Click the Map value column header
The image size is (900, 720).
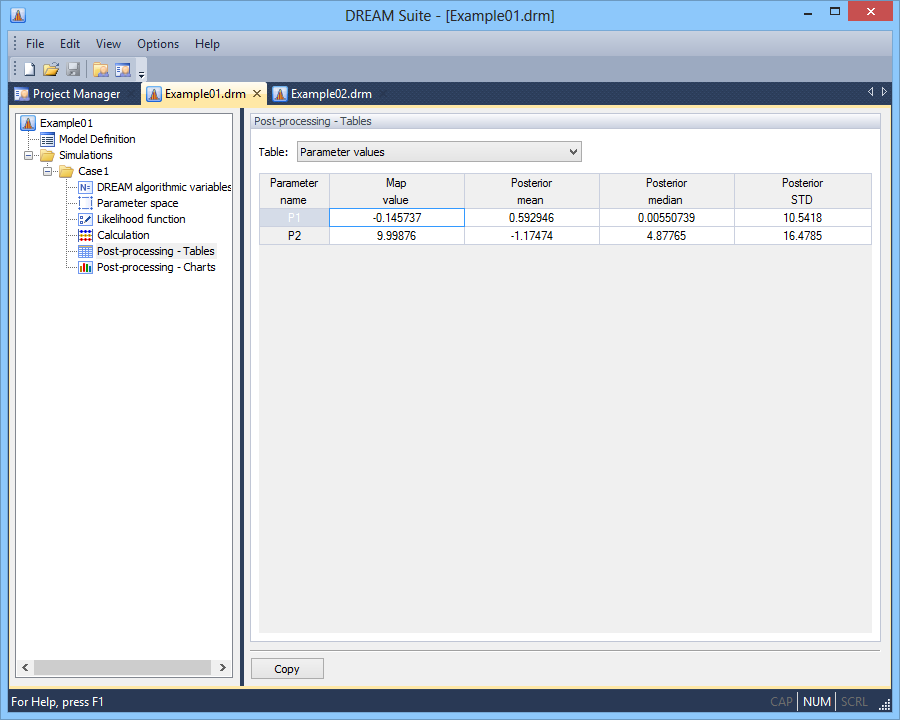tap(396, 191)
